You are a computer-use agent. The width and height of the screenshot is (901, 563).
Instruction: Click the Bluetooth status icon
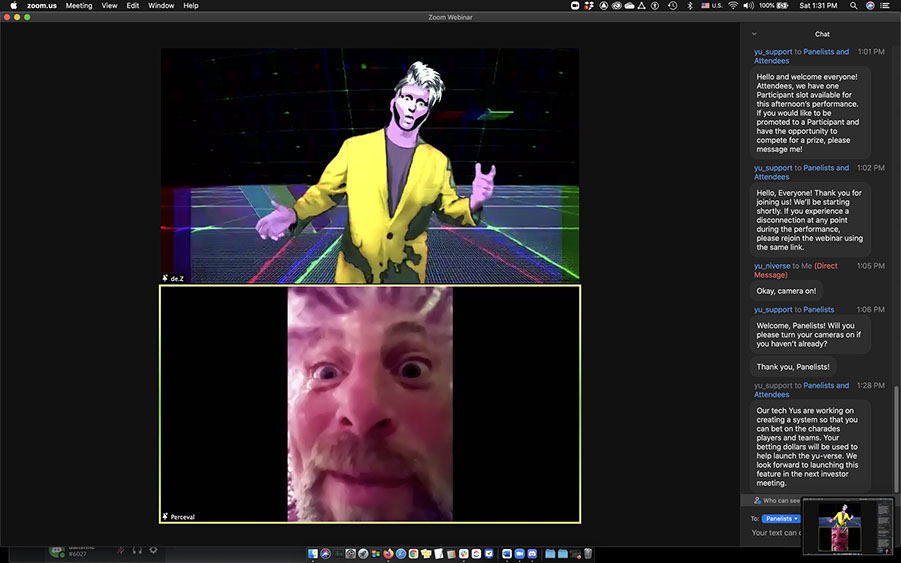(688, 6)
